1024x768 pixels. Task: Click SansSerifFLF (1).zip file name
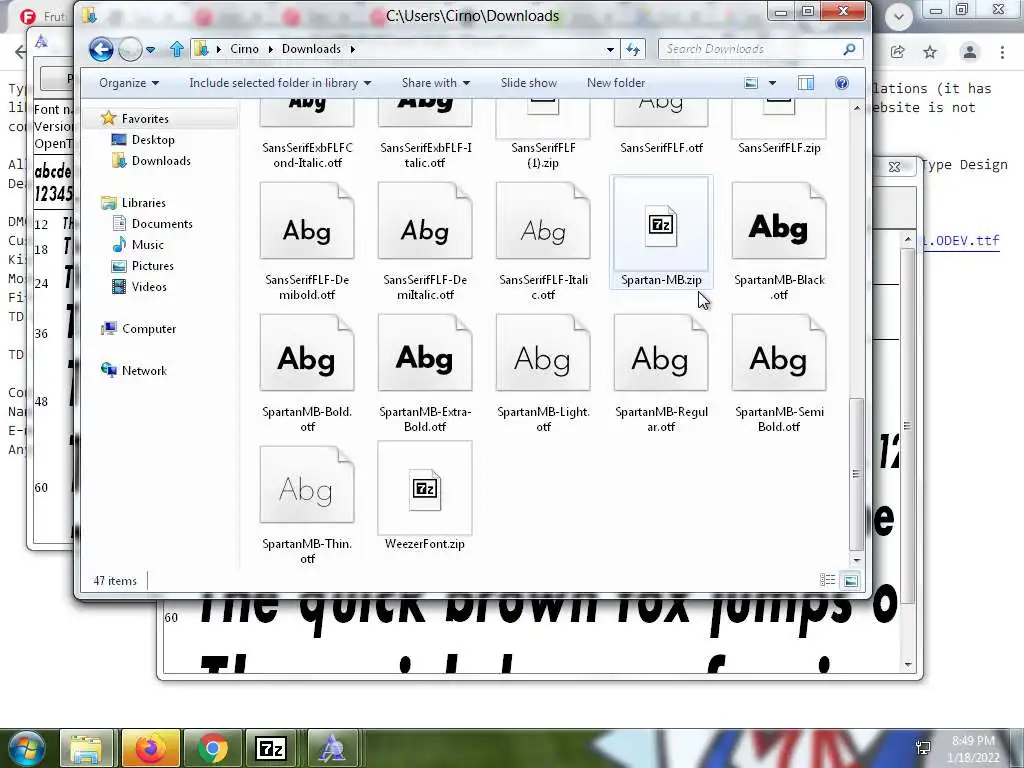(543, 155)
